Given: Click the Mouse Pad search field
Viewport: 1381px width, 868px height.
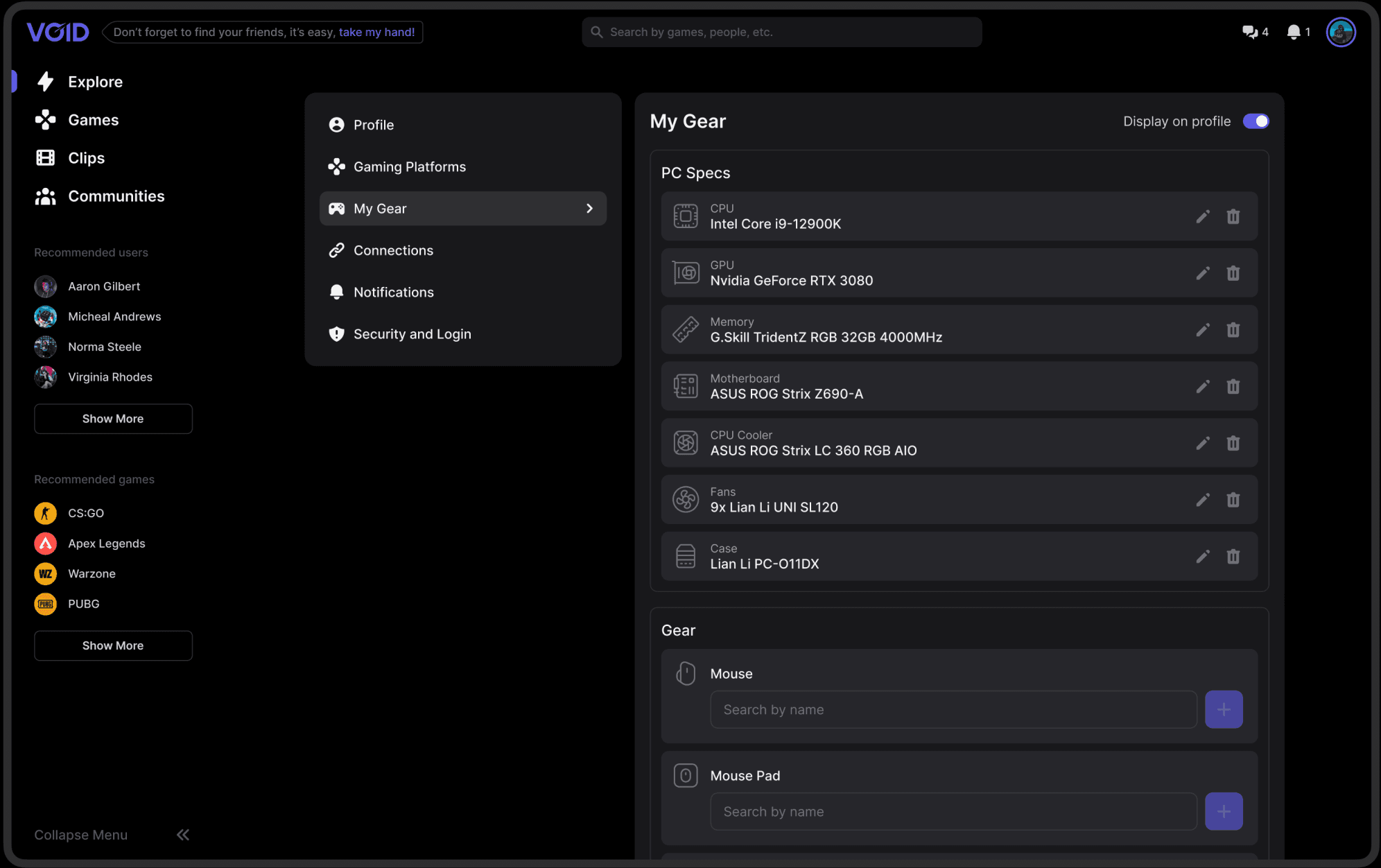Looking at the screenshot, I should [x=953, y=812].
